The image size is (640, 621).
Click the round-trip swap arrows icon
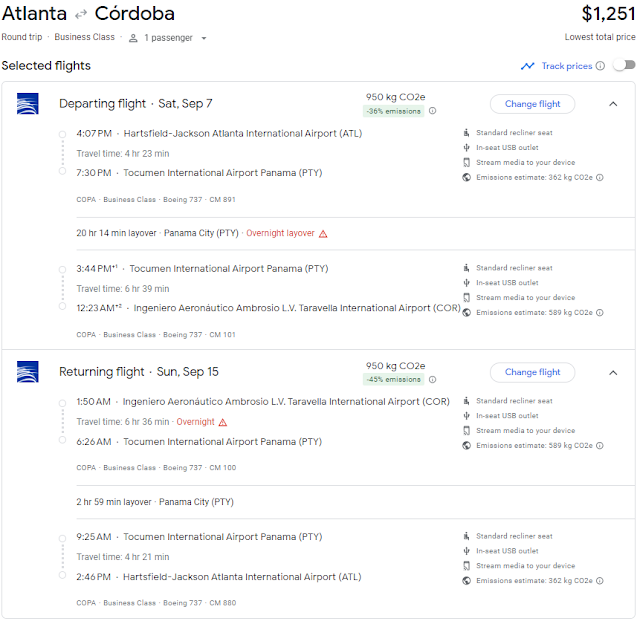81,15
